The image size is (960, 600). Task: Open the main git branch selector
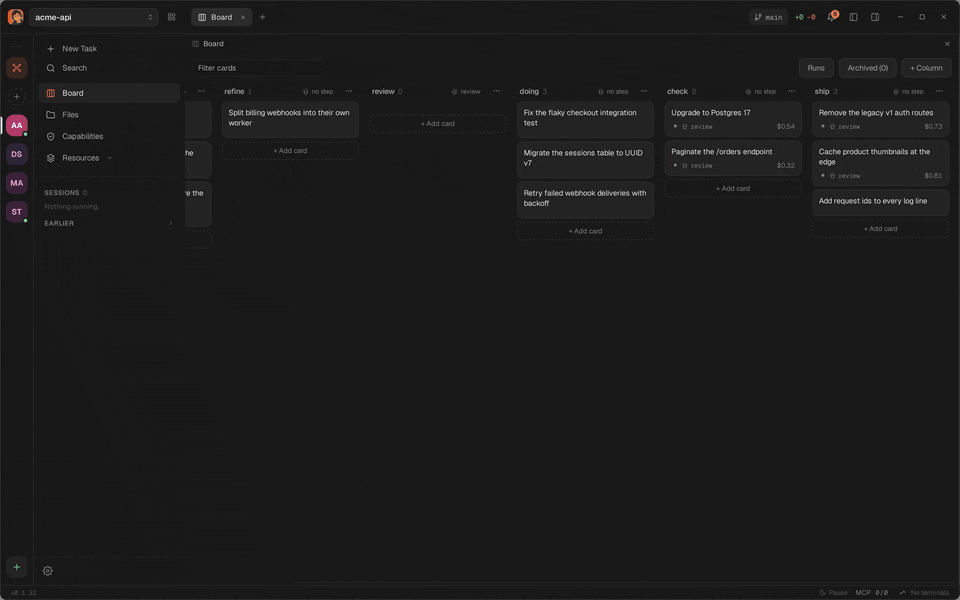coord(768,17)
